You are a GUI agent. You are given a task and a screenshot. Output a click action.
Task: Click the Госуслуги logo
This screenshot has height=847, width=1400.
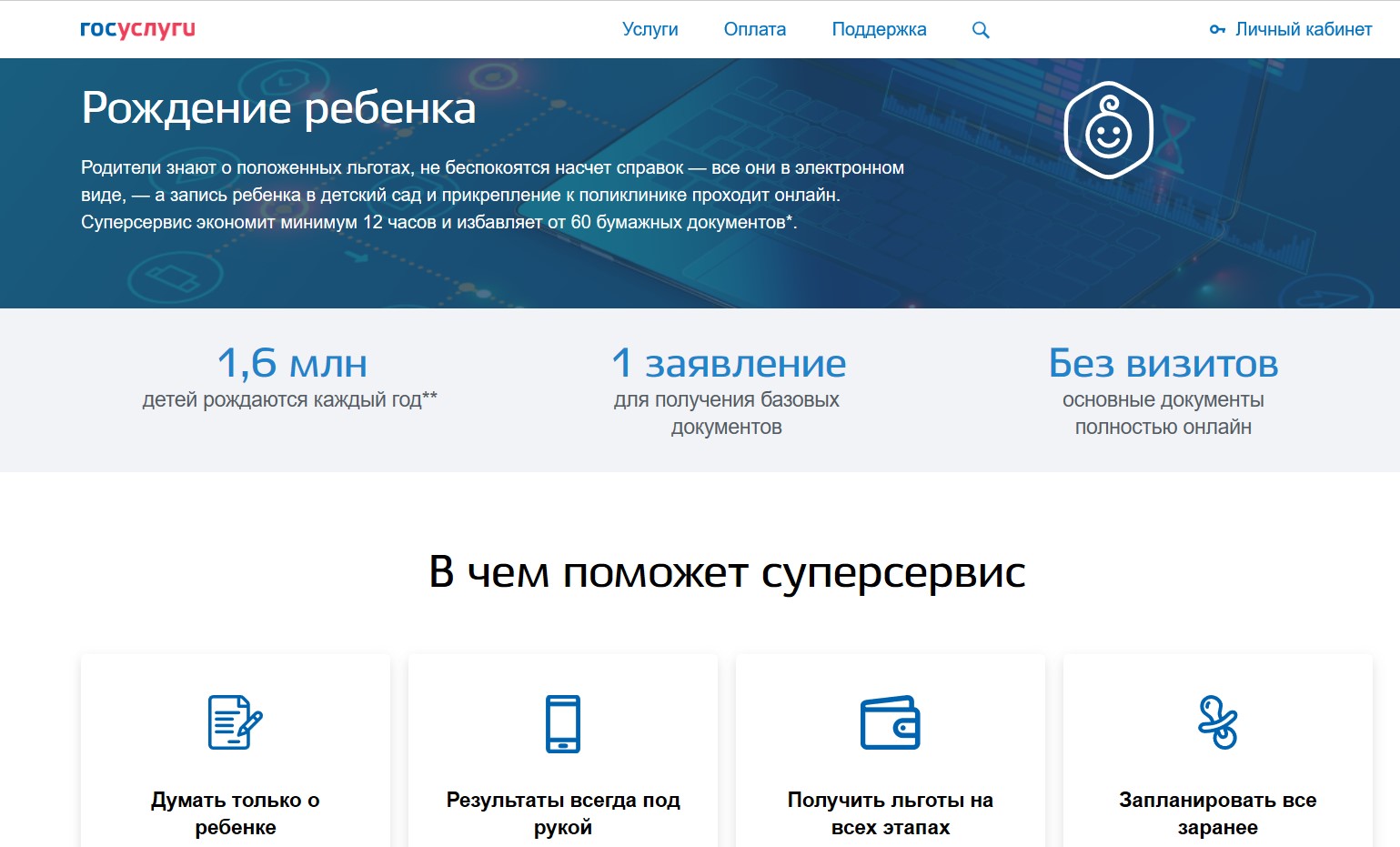pyautogui.click(x=137, y=29)
